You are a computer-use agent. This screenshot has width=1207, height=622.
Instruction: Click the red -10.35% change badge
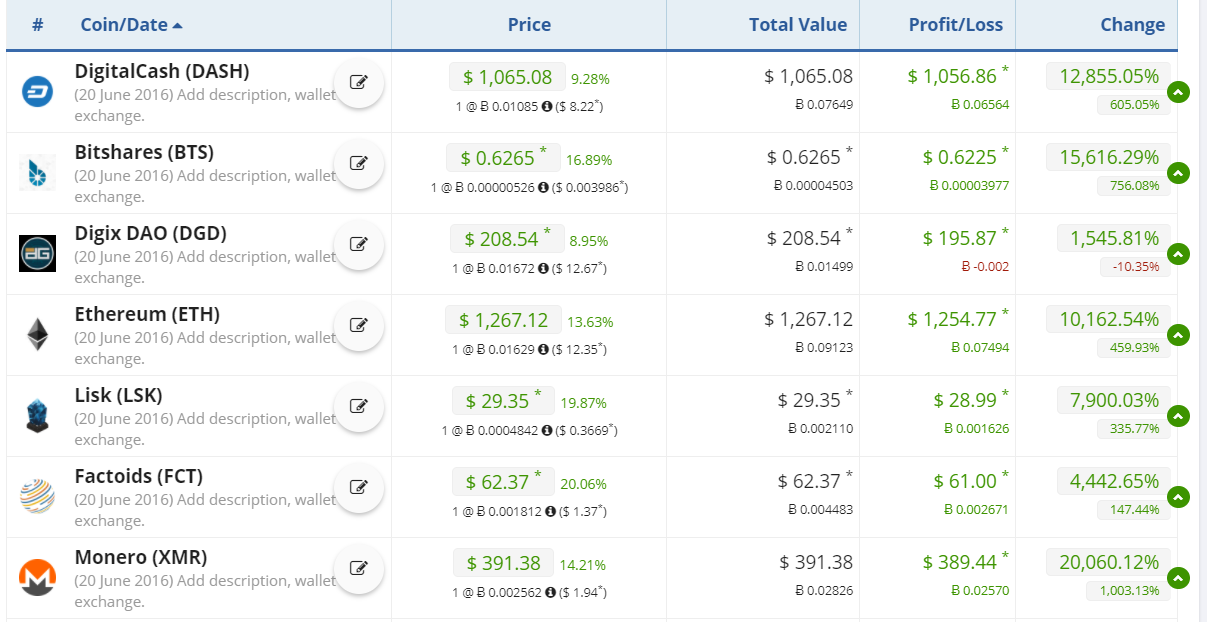pyautogui.click(x=1134, y=266)
